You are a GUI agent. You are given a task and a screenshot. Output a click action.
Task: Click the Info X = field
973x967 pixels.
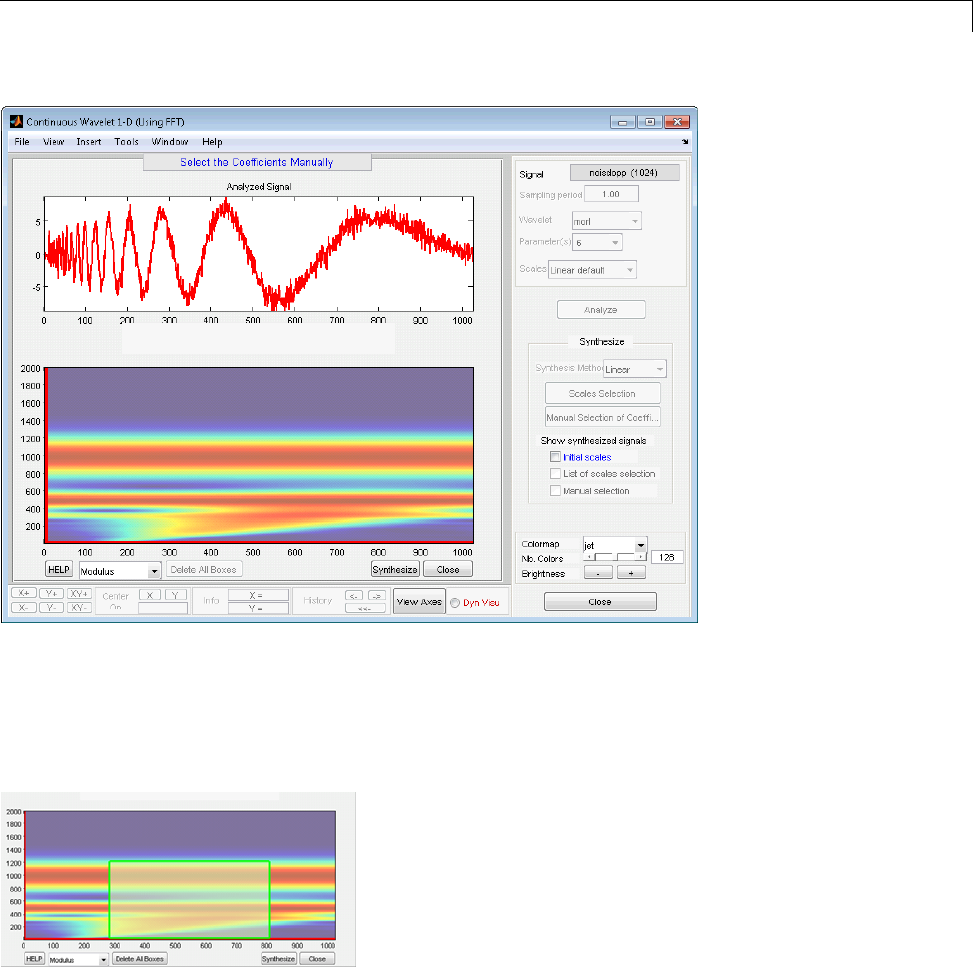click(x=258, y=595)
